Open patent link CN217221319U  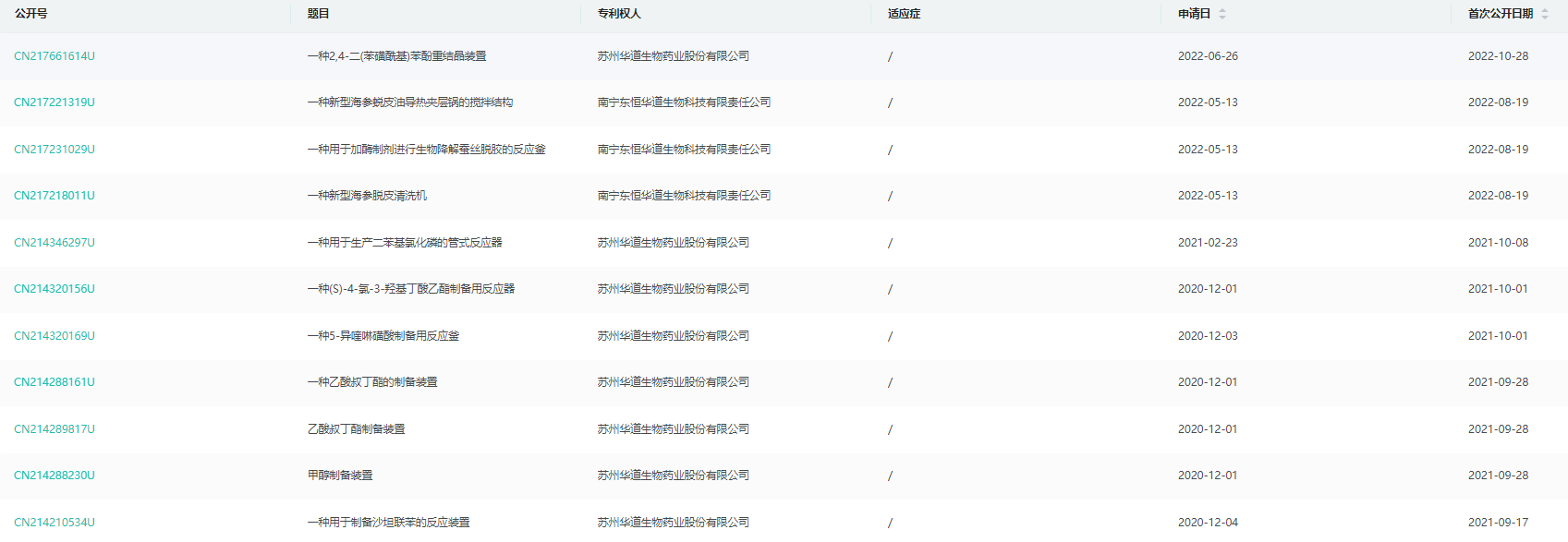click(x=55, y=102)
